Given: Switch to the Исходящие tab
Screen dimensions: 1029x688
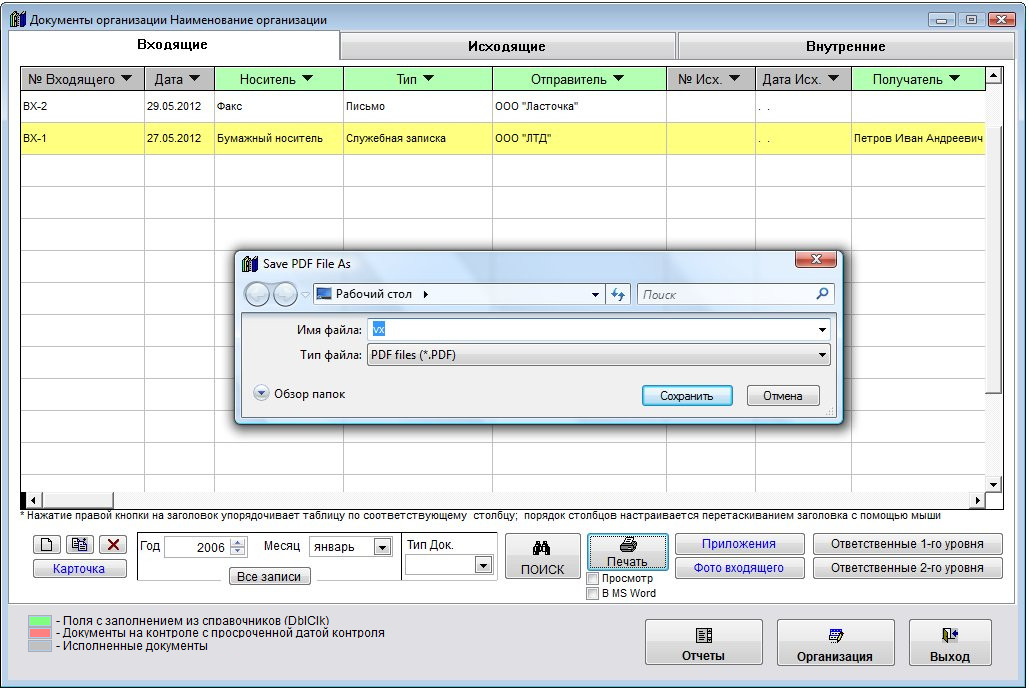Looking at the screenshot, I should [x=507, y=46].
